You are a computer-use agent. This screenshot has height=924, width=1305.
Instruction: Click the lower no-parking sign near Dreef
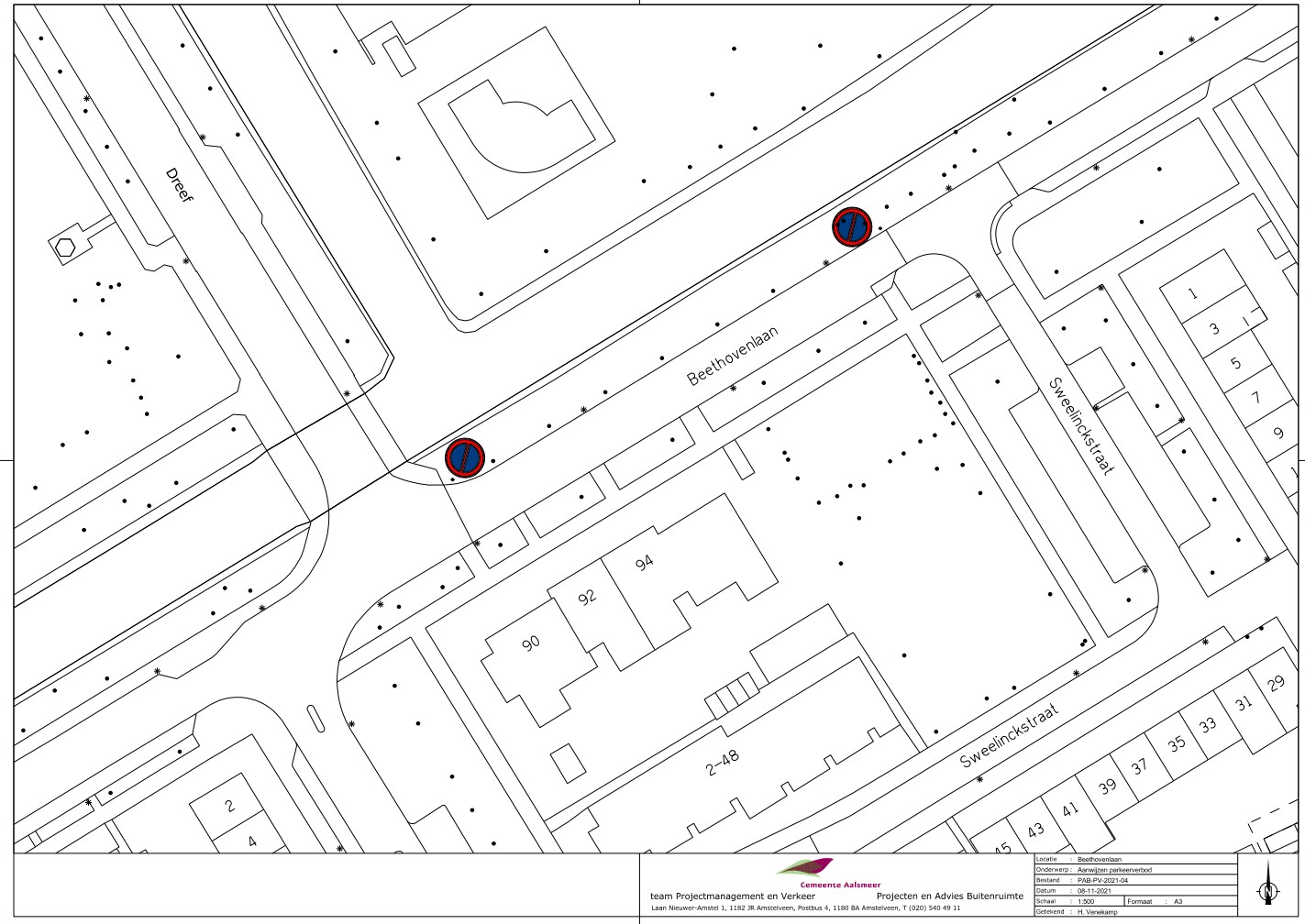465,457
